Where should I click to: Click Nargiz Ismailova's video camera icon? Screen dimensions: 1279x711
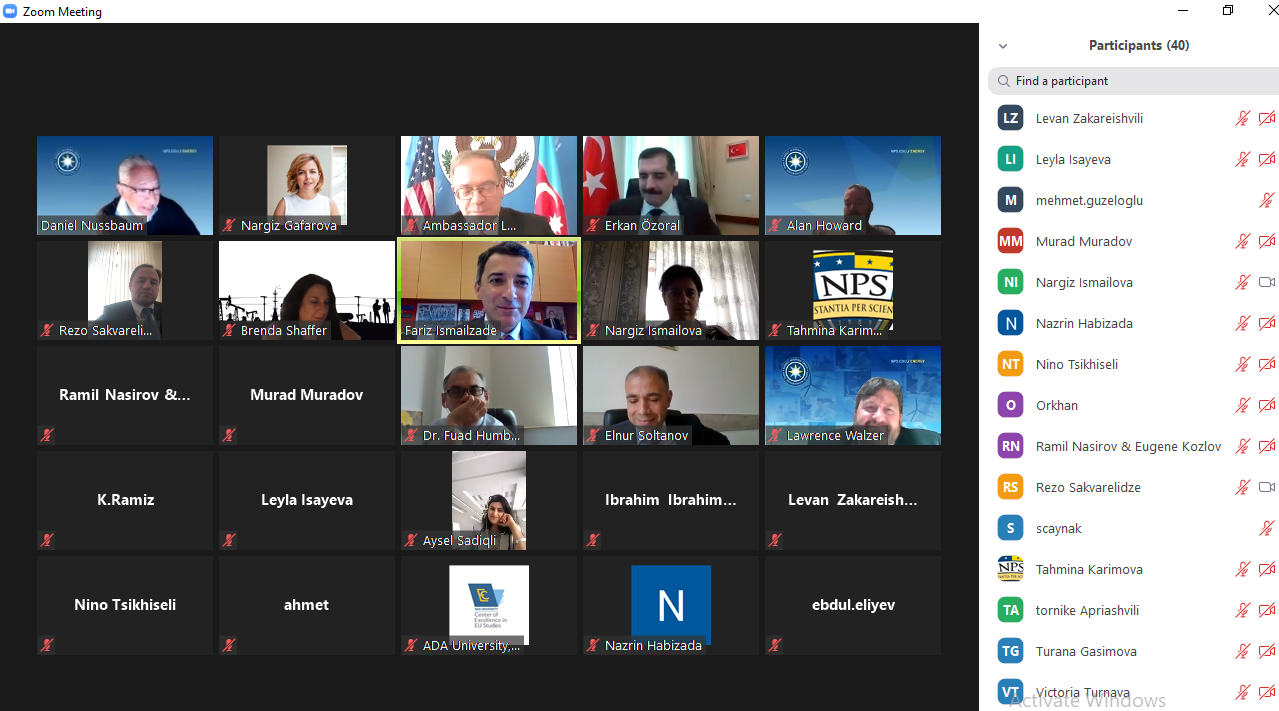click(1266, 282)
